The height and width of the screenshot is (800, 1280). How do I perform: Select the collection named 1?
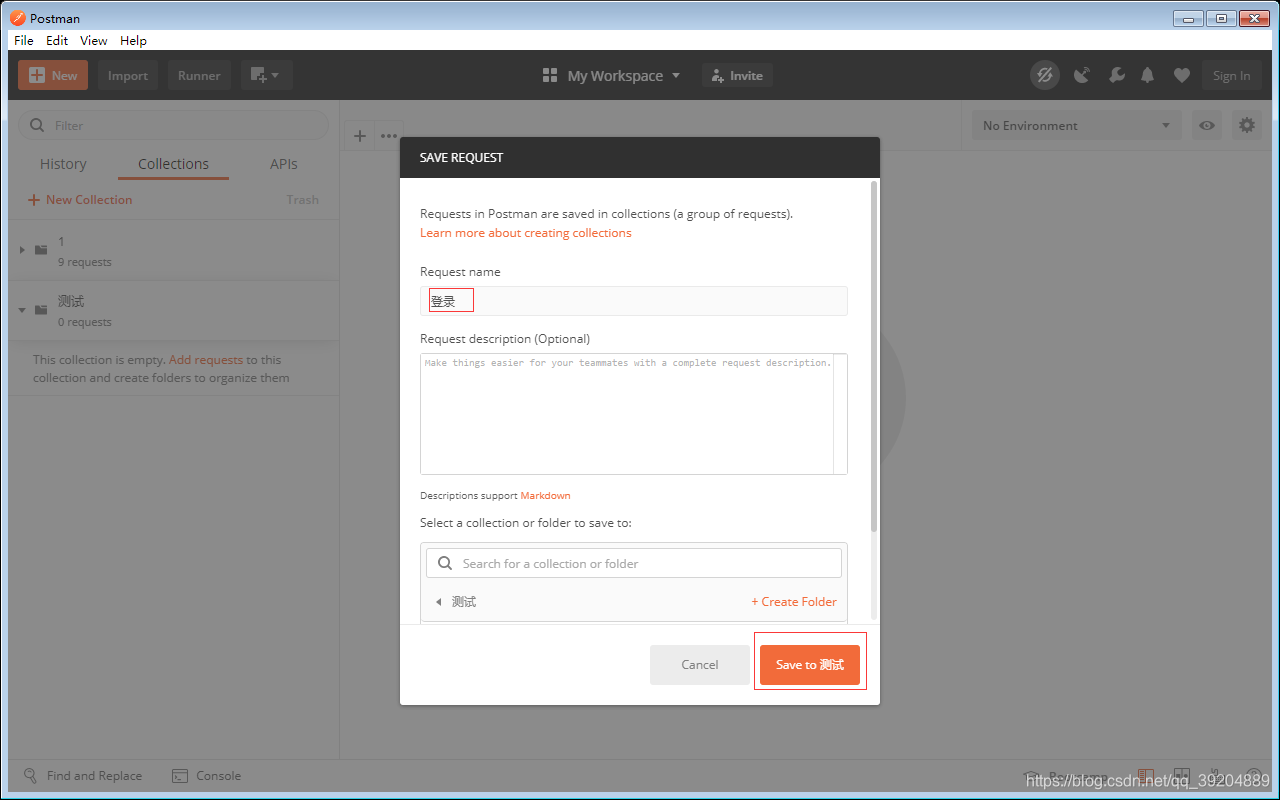point(173,251)
